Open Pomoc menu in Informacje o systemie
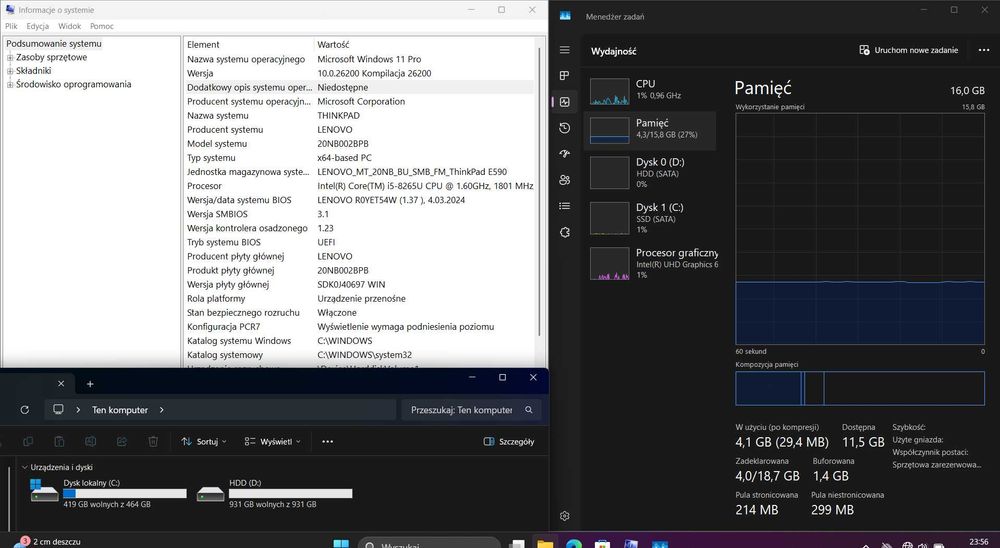 click(102, 26)
